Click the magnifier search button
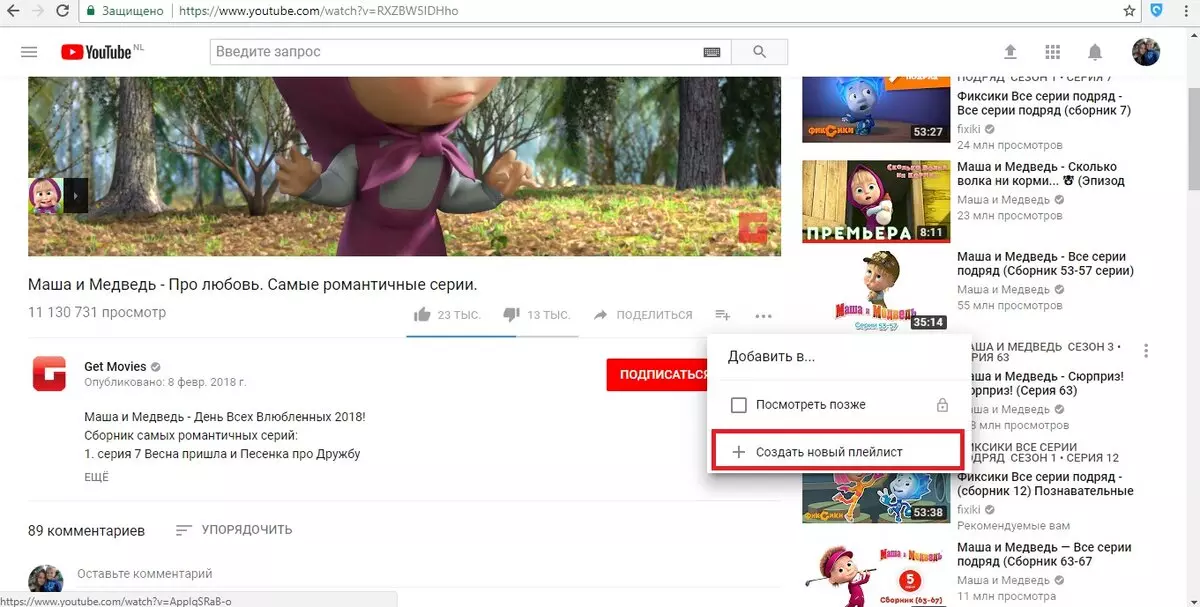Viewport: 1200px width, 607px height. [x=760, y=52]
